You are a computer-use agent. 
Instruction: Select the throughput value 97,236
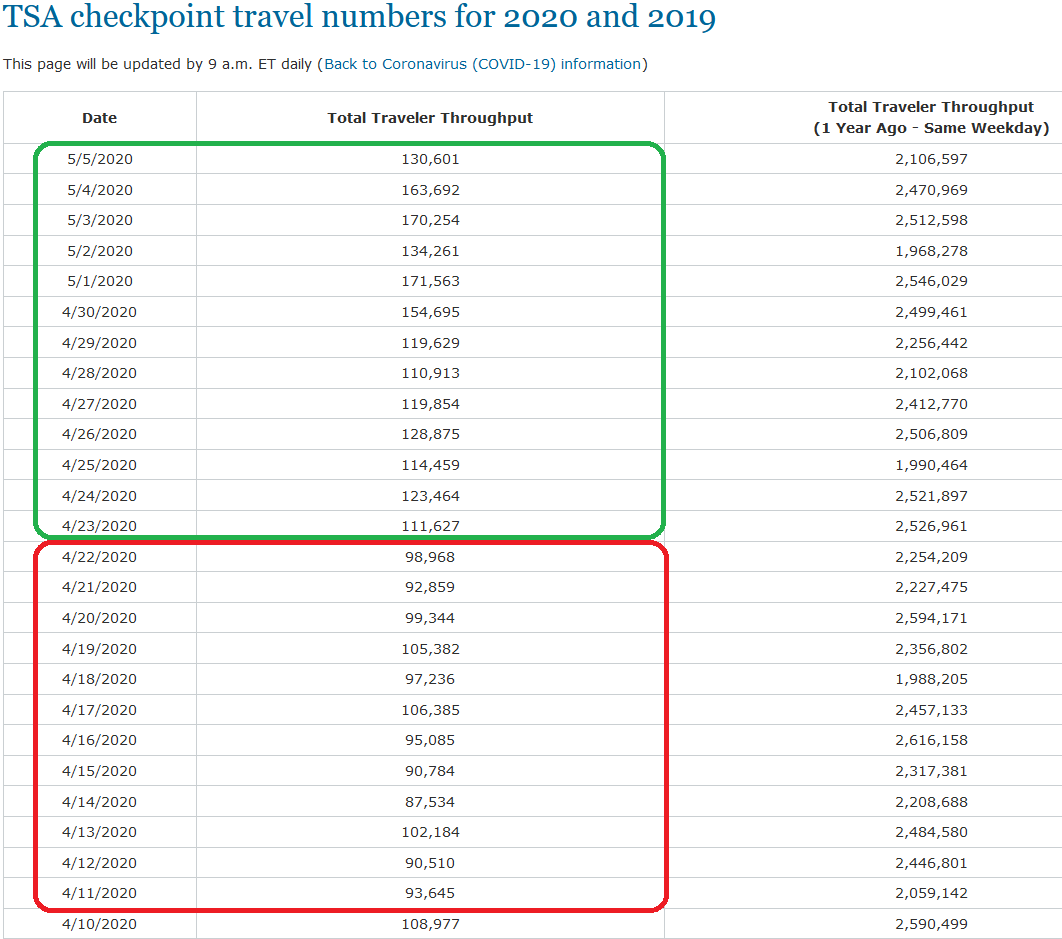[430, 680]
